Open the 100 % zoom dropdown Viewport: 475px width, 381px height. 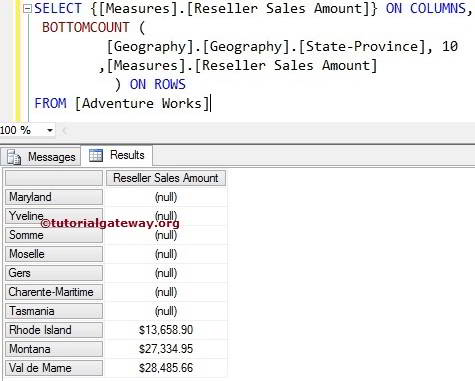tap(50, 130)
